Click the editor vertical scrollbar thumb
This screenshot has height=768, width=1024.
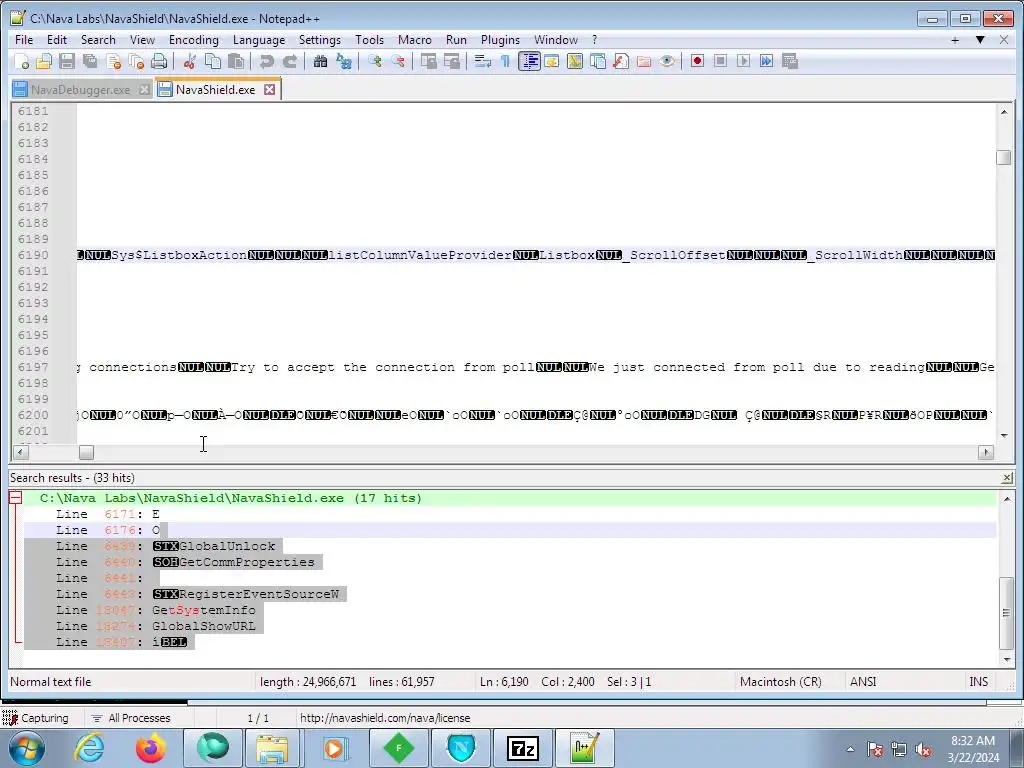pyautogui.click(x=1004, y=157)
